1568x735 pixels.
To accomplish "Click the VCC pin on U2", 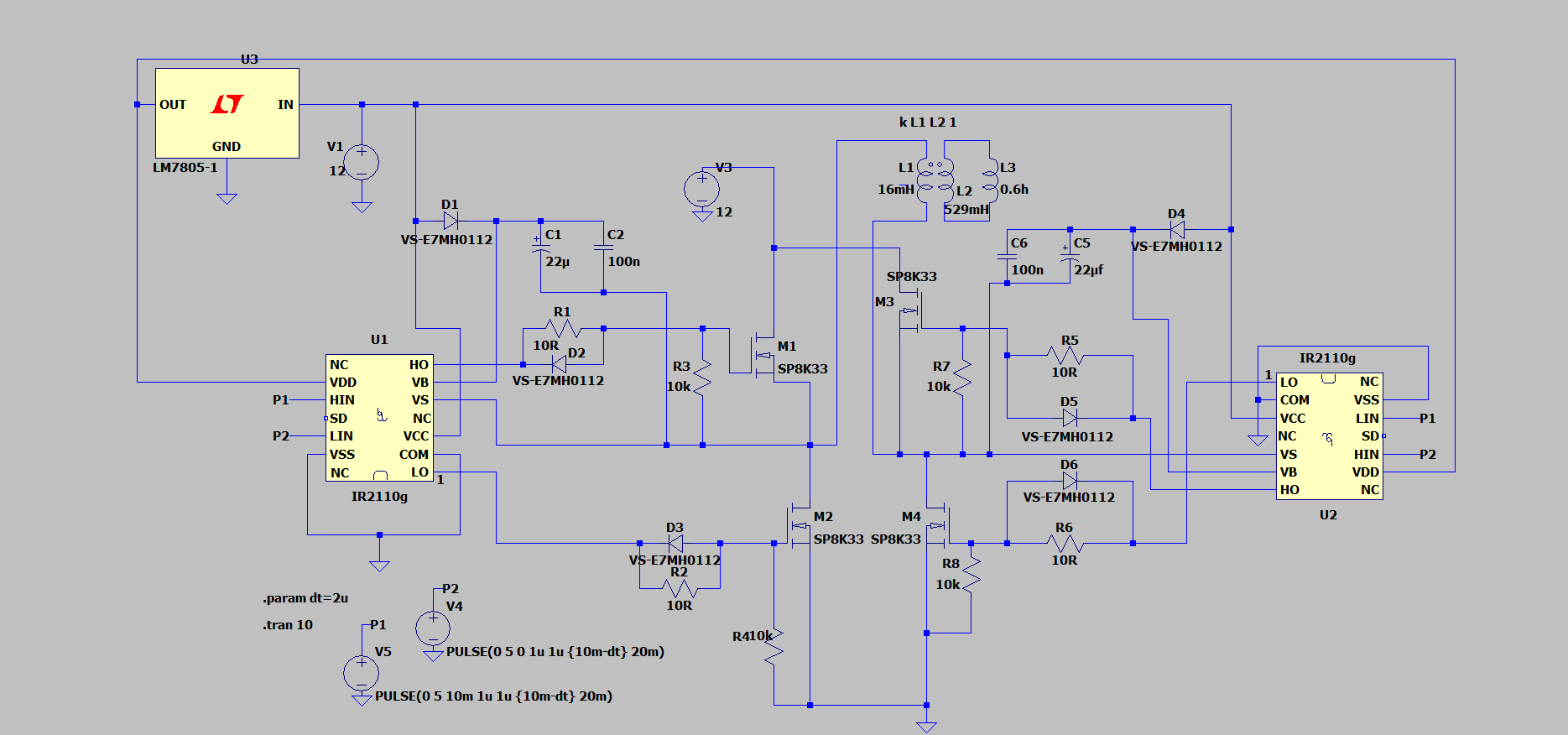I will click(1293, 419).
